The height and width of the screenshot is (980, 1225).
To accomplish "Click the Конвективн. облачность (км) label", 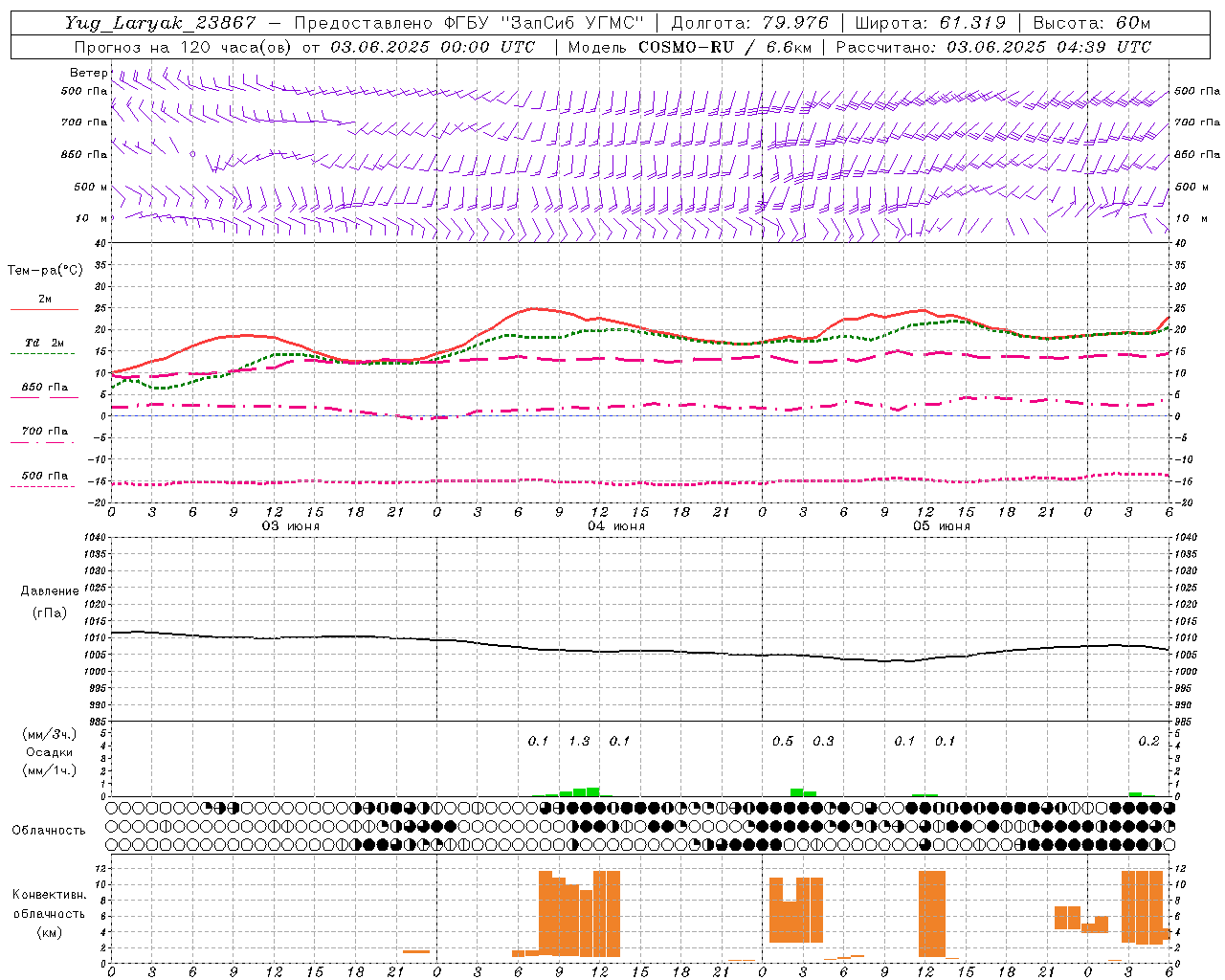I will (49, 913).
